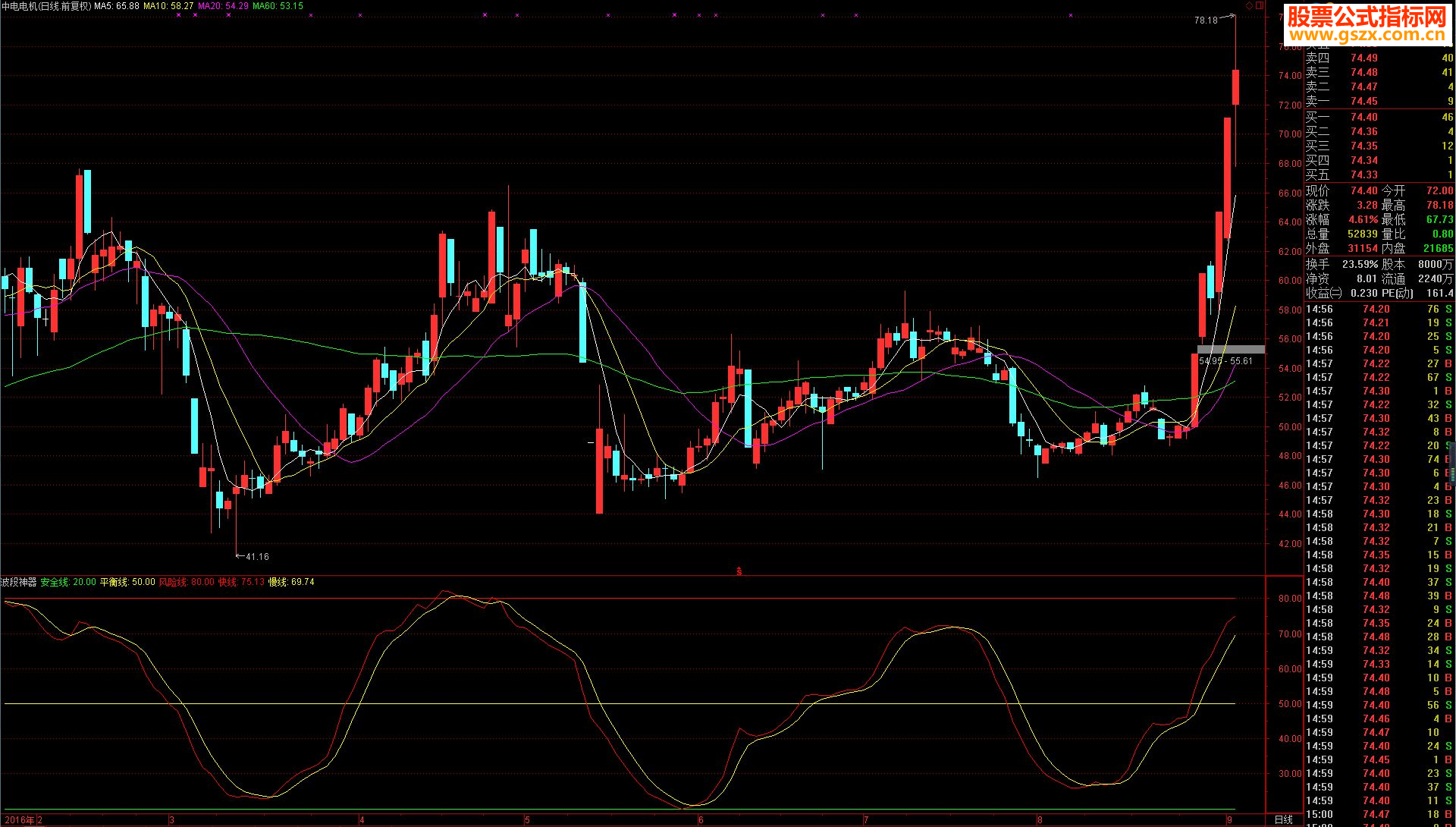The width and height of the screenshot is (1456, 827).
Task: Click the 平衡线: 50.00 label
Action: pos(127,582)
